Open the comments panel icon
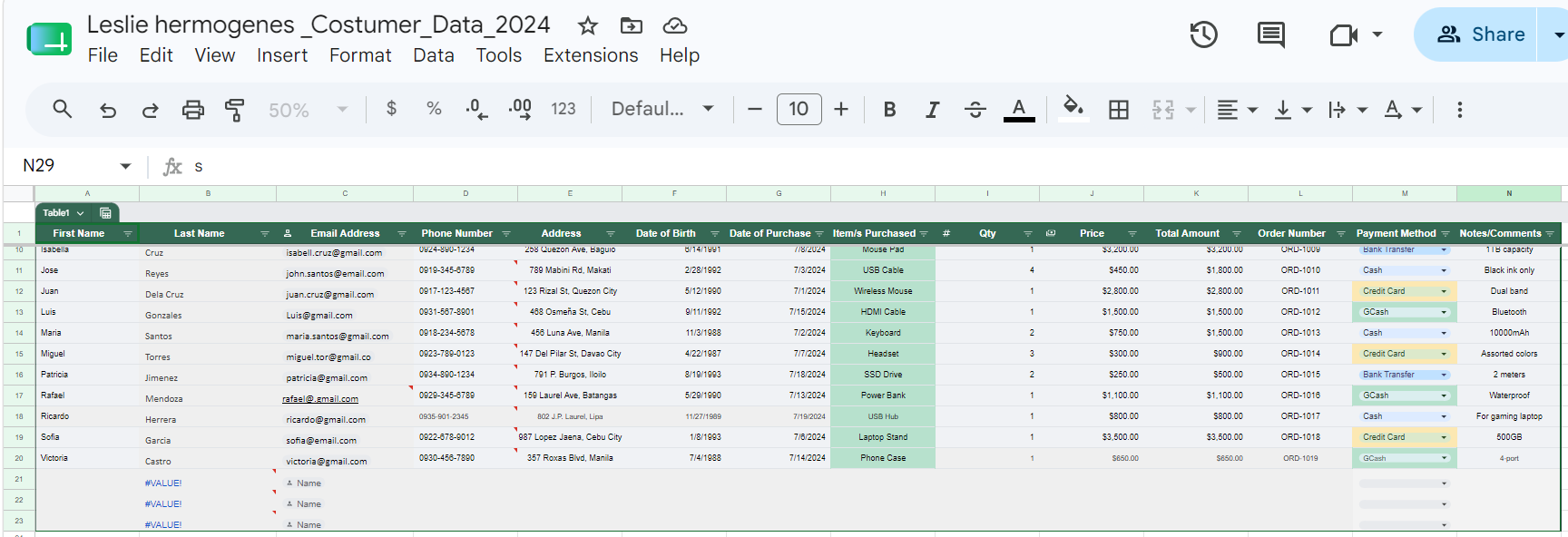Screen dimensions: 1568x537 tap(1270, 35)
